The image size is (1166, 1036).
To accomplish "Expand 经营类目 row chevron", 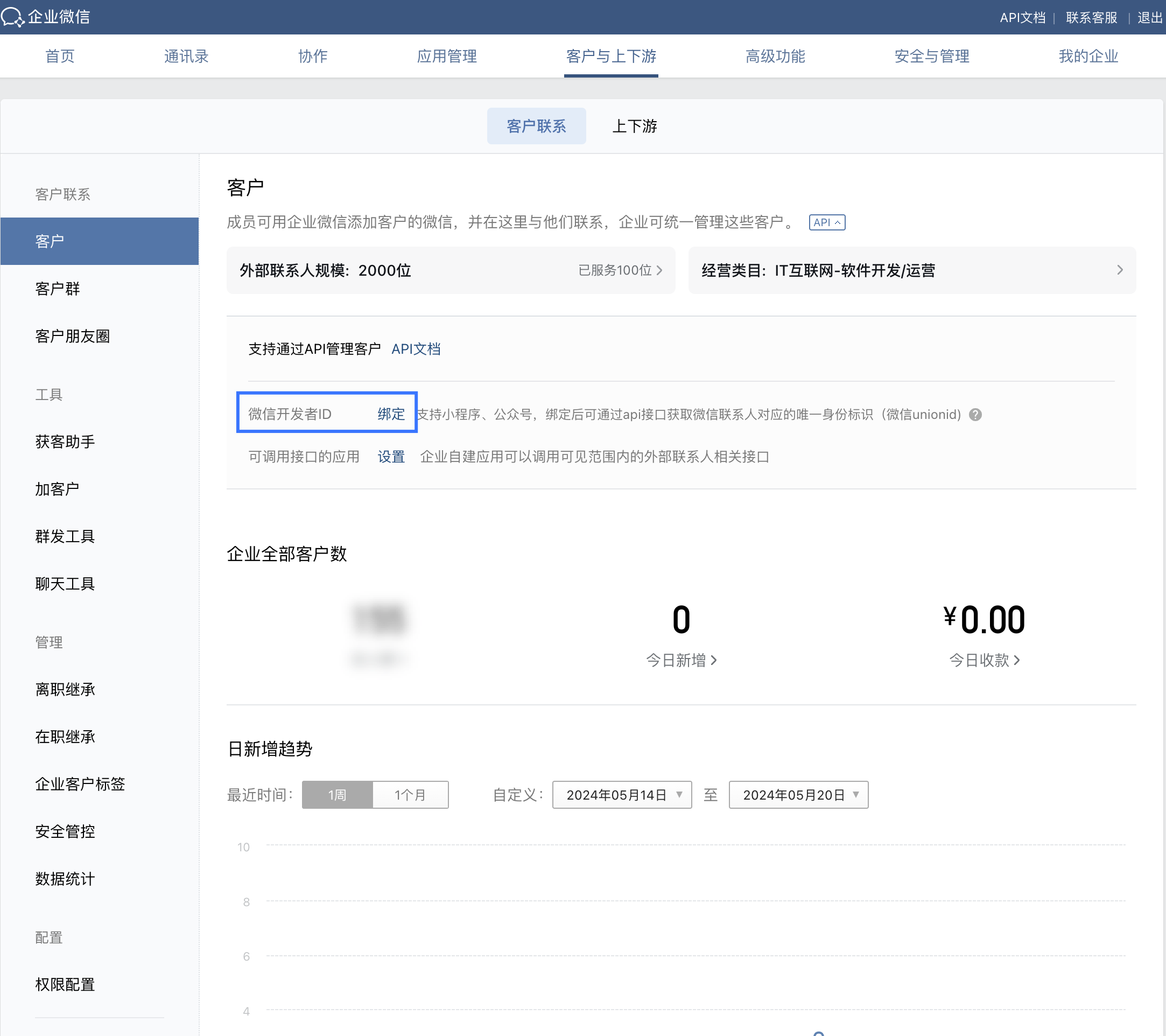I will click(x=1120, y=270).
